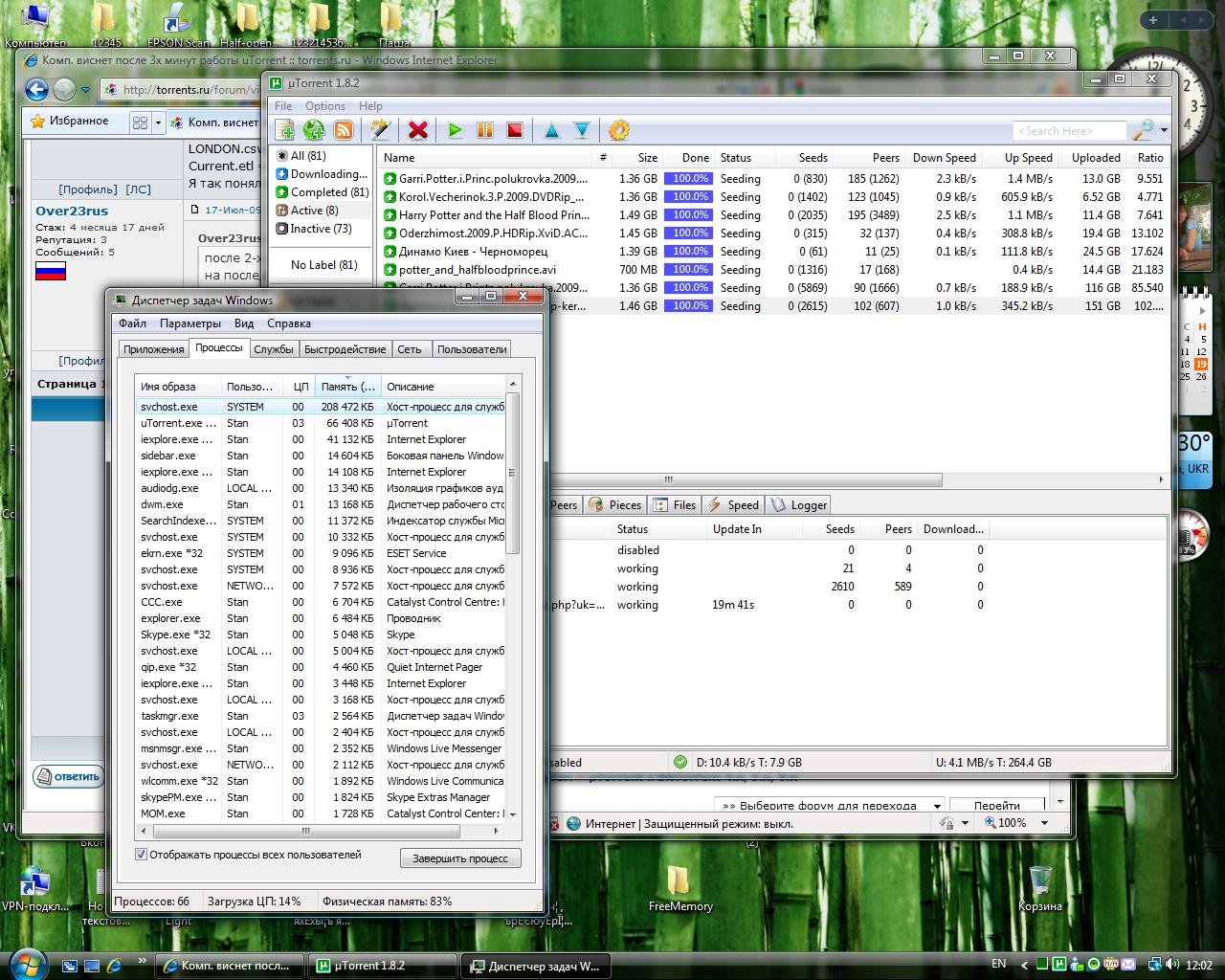Viewport: 1225px width, 980px height.
Task: Click Add Torrent from URL globe icon
Action: click(313, 130)
